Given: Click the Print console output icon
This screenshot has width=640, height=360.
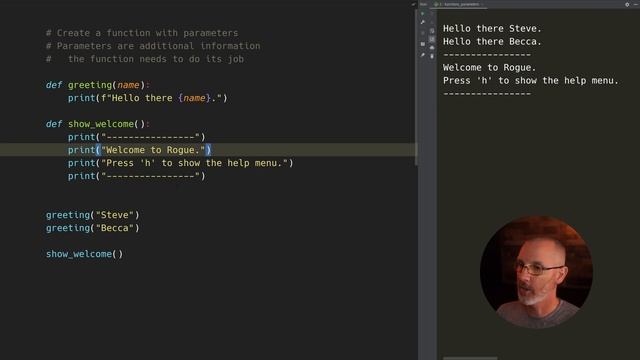Looking at the screenshot, I should pyautogui.click(x=432, y=48).
